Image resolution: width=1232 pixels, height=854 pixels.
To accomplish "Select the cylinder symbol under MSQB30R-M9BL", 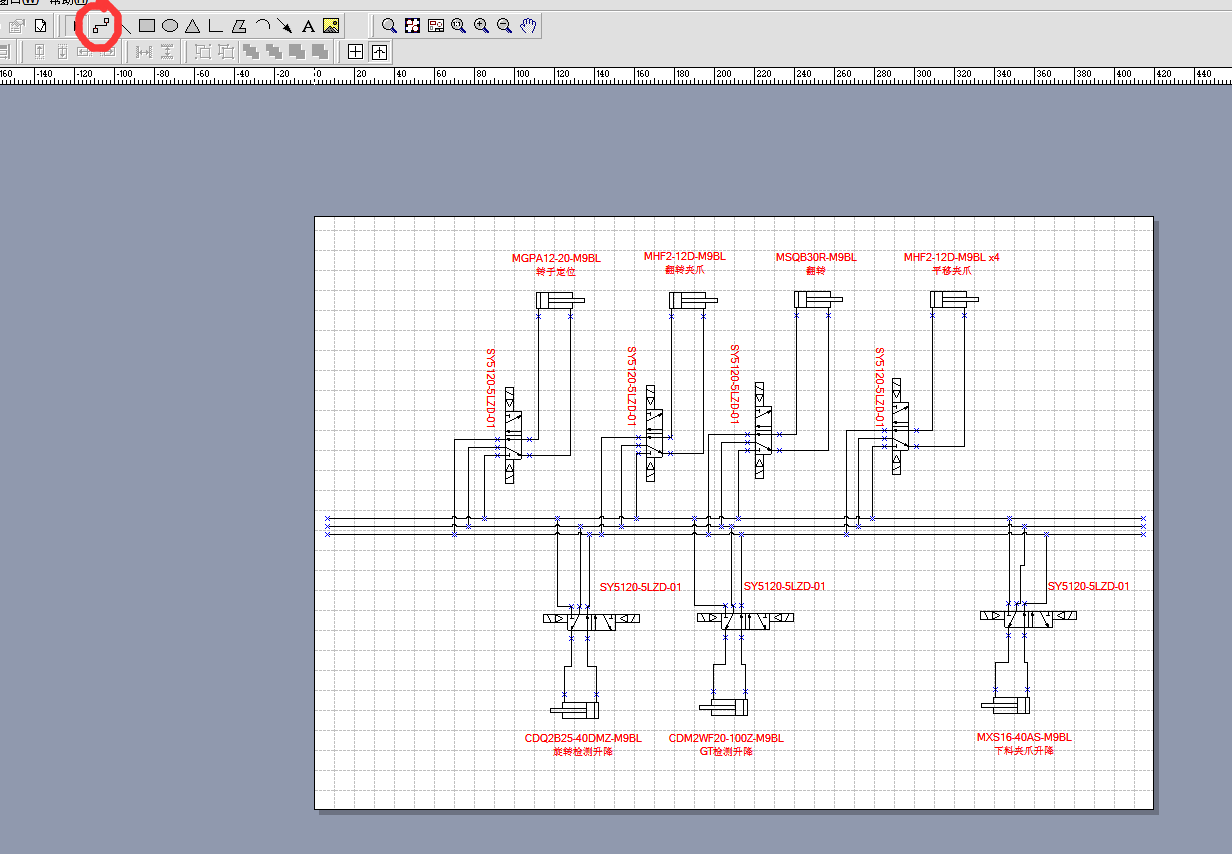I will (x=818, y=299).
